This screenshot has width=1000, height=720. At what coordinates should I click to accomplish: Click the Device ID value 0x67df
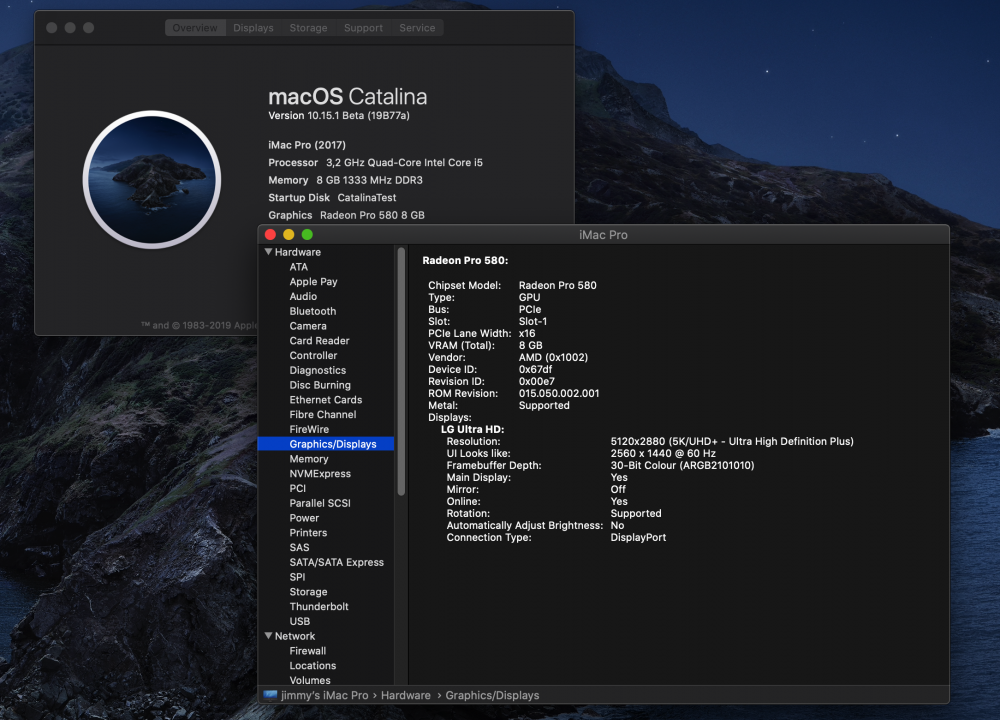[x=535, y=369]
